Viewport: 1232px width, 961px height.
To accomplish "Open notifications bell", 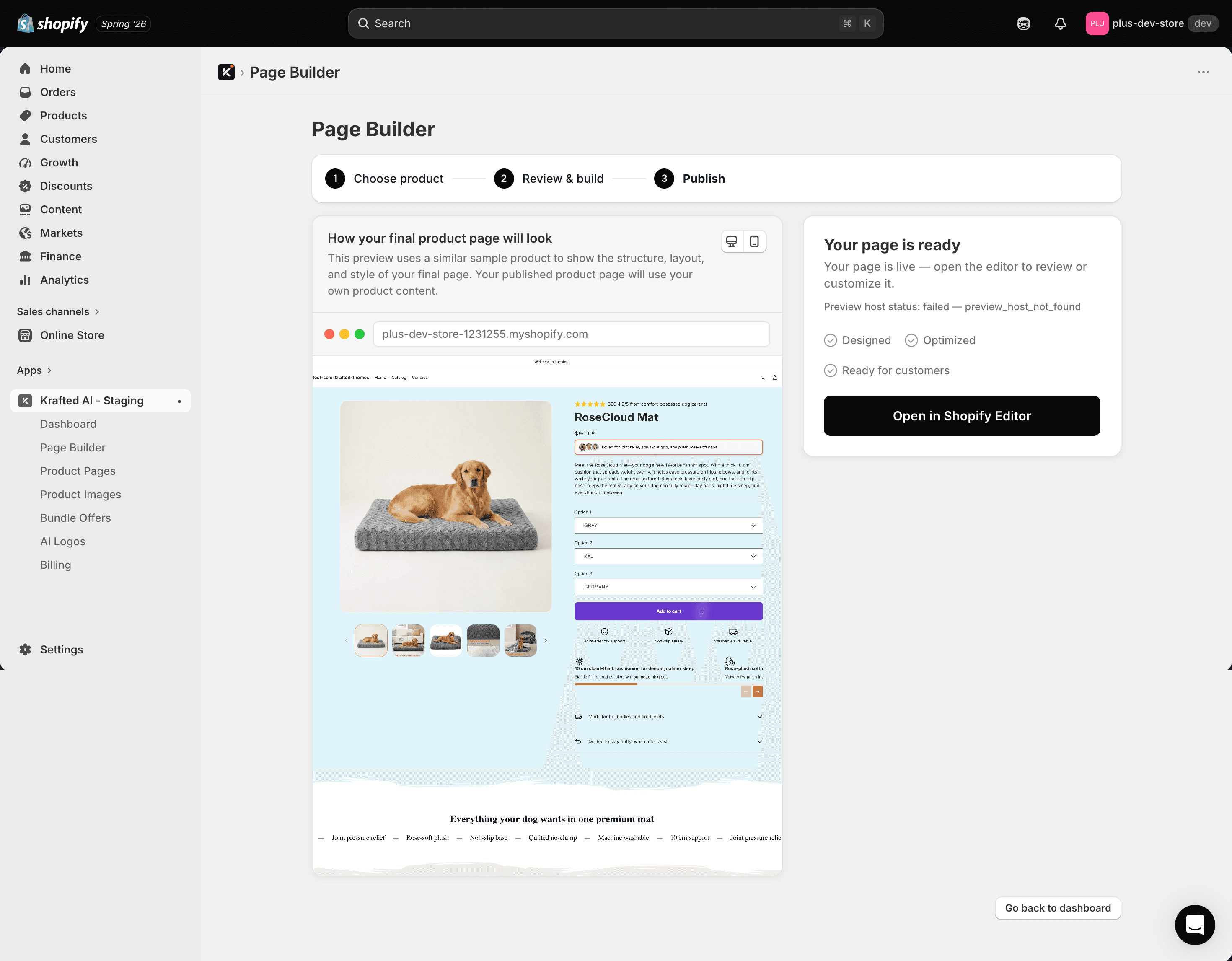I will [1061, 24].
